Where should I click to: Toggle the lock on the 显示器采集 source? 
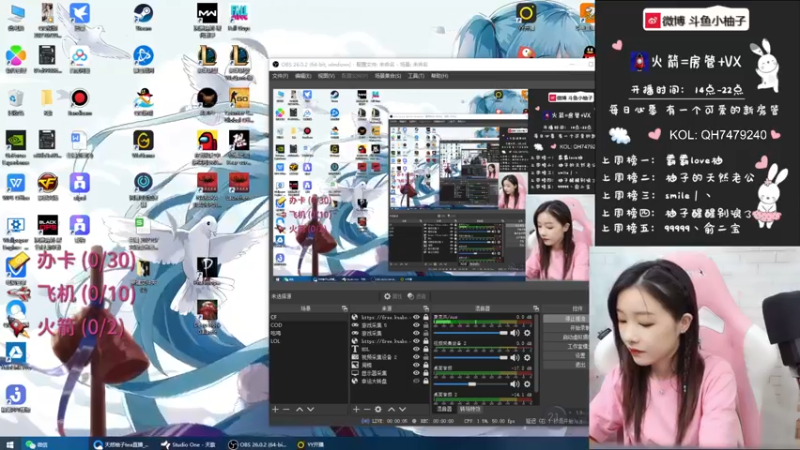point(426,373)
